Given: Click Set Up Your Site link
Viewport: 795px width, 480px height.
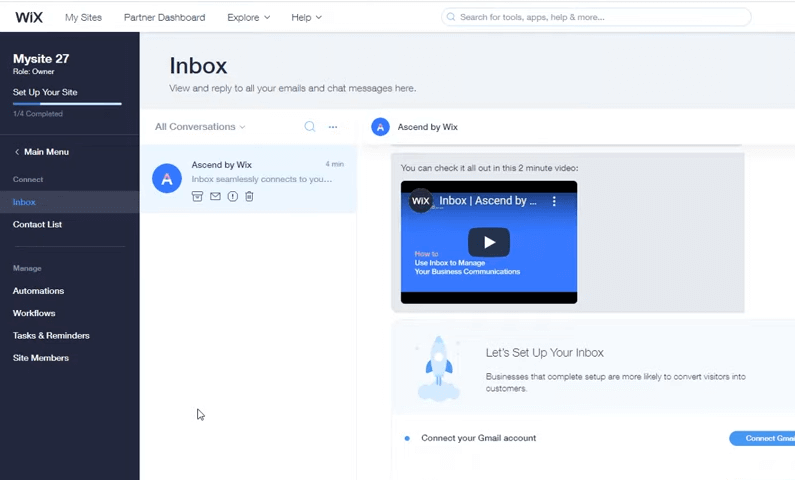Looking at the screenshot, I should [x=45, y=92].
